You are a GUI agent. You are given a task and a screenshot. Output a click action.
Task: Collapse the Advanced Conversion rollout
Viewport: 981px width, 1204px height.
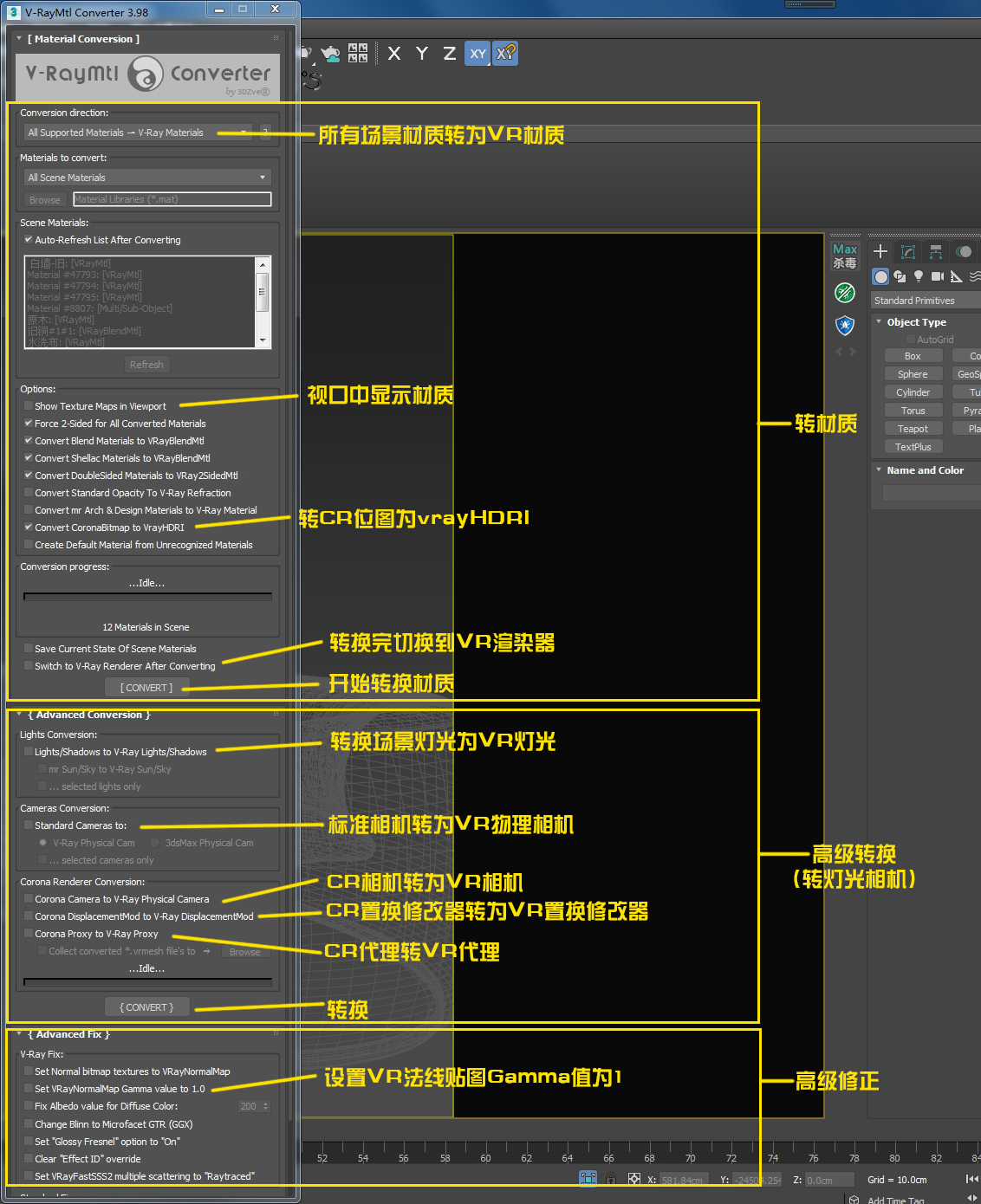pyautogui.click(x=19, y=715)
